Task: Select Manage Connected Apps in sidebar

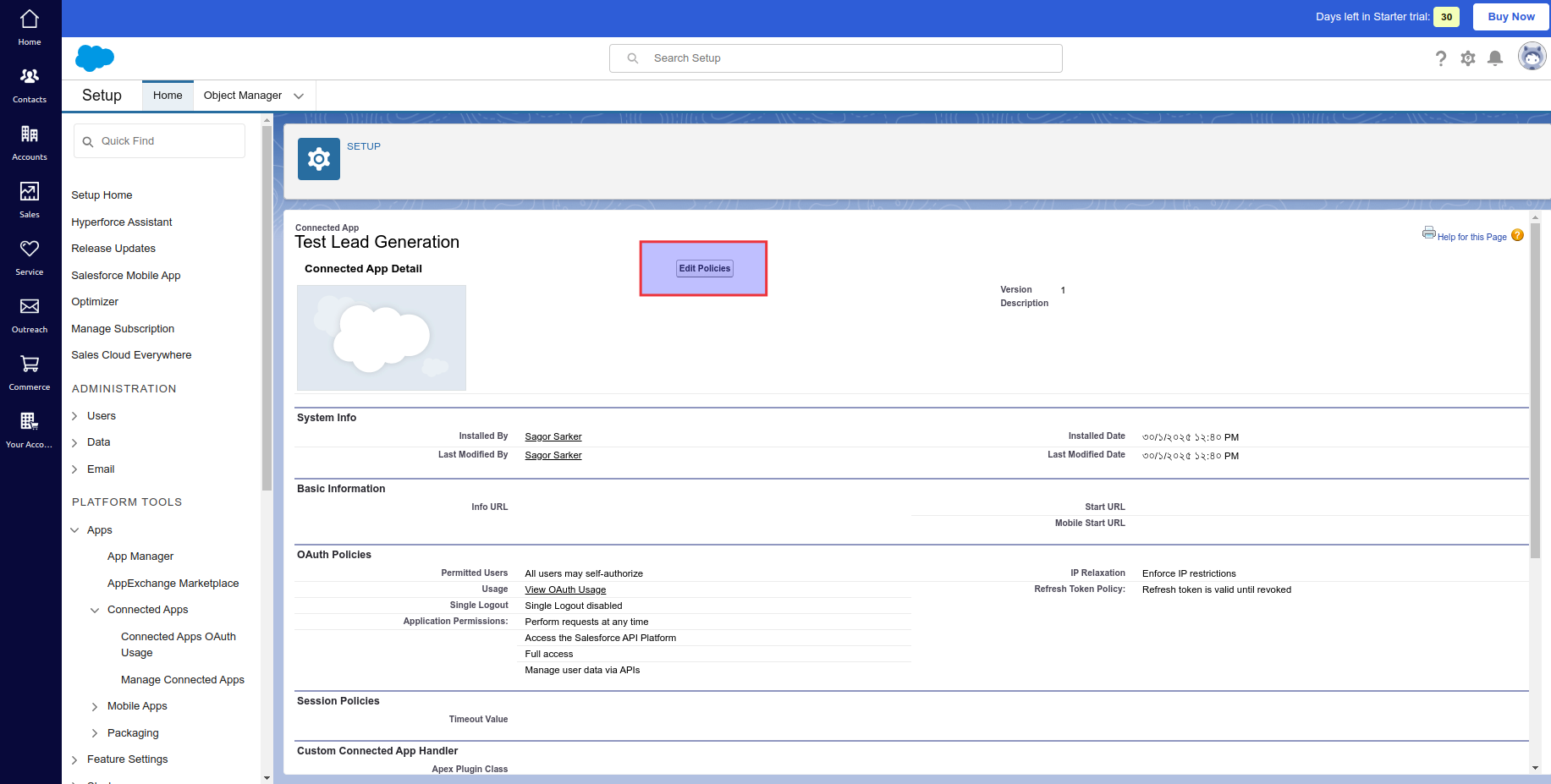Action: (182, 680)
